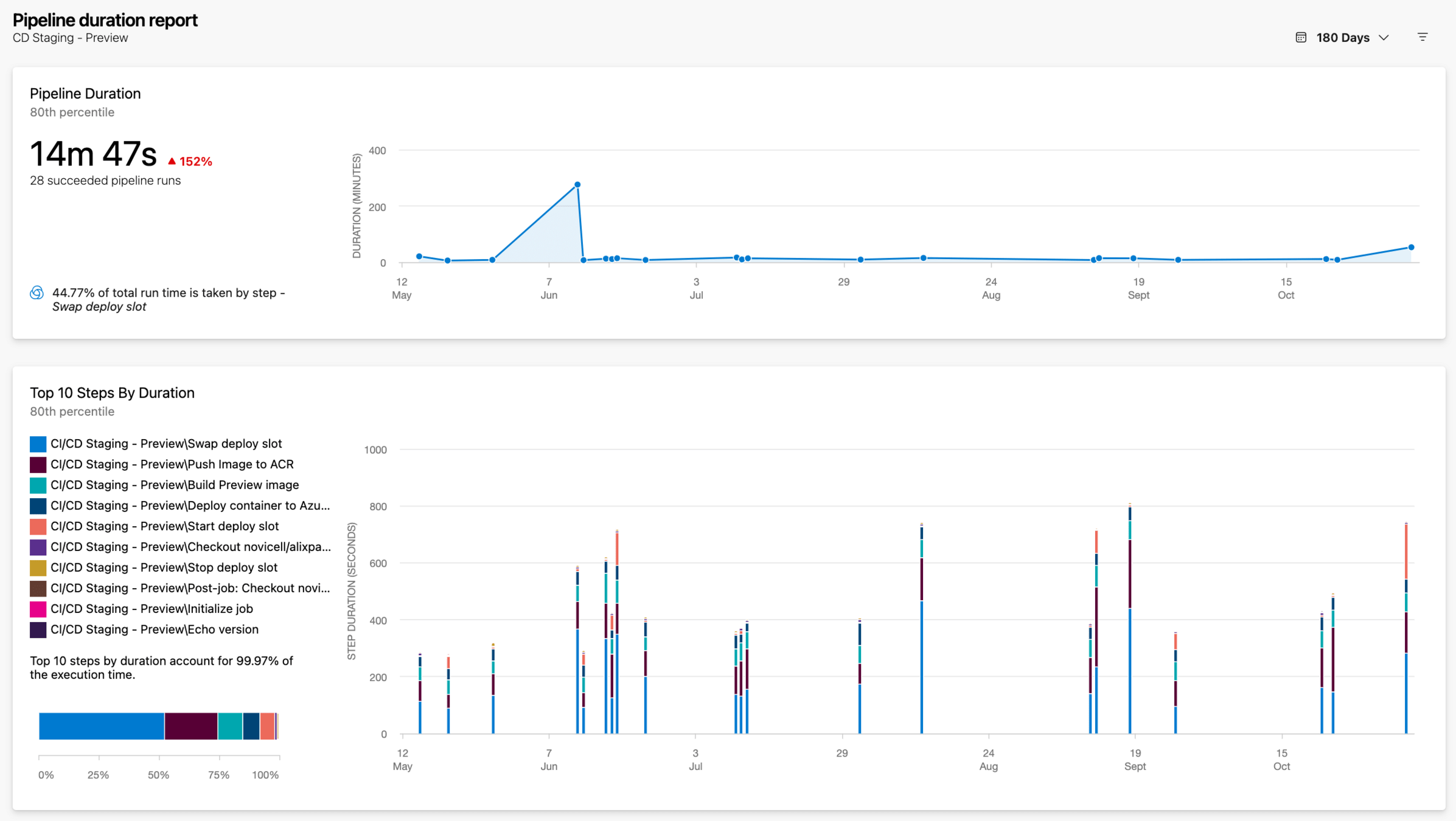Click the Stop deploy slot legend swatch

(38, 567)
